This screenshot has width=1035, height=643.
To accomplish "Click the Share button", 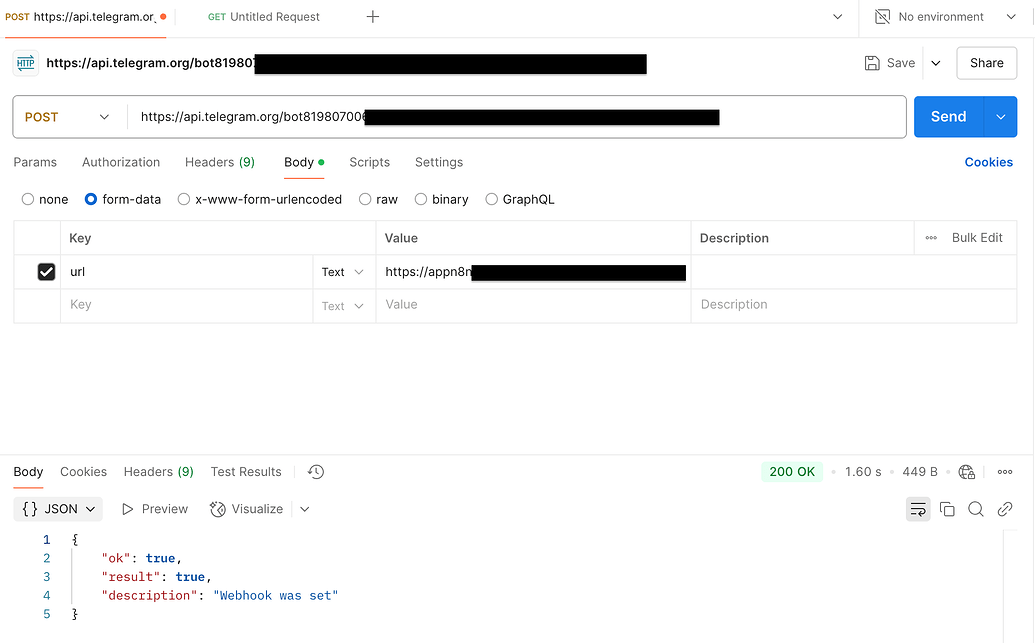I will (986, 62).
